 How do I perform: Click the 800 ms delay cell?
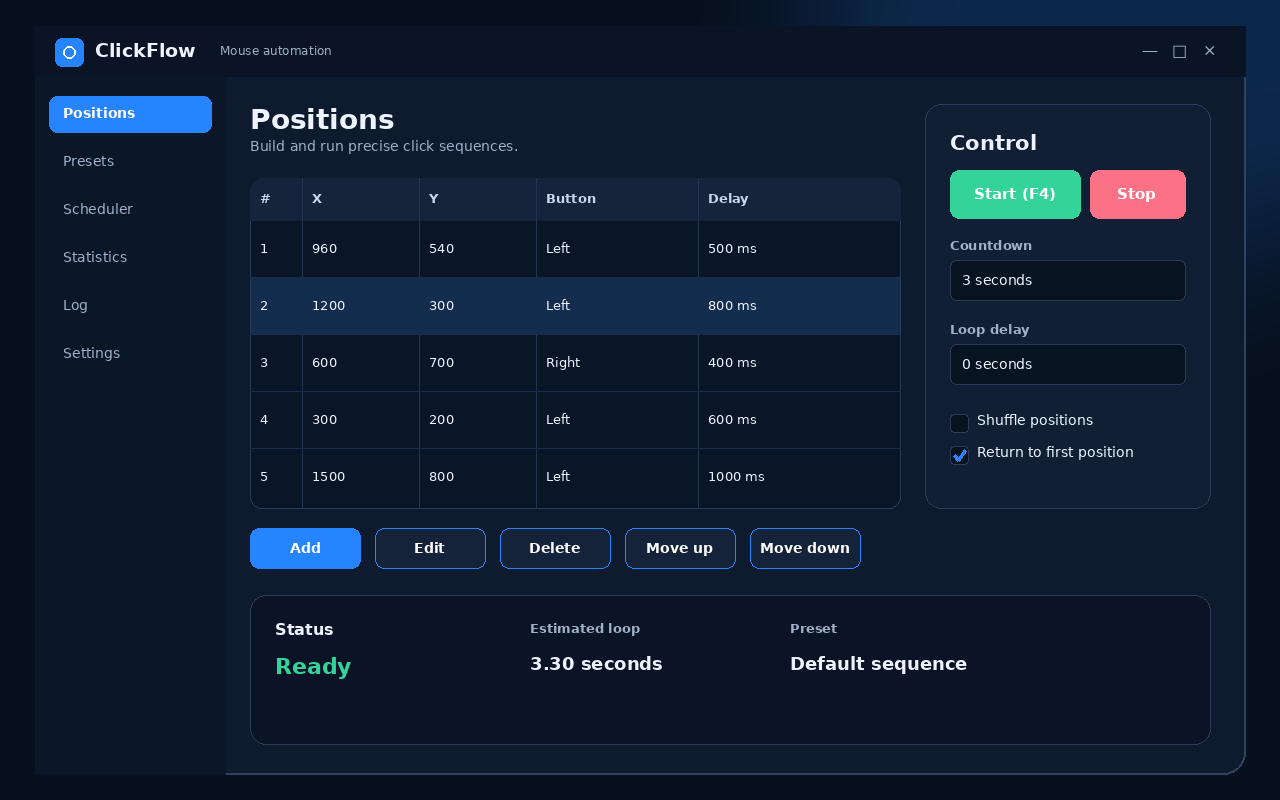click(x=799, y=306)
